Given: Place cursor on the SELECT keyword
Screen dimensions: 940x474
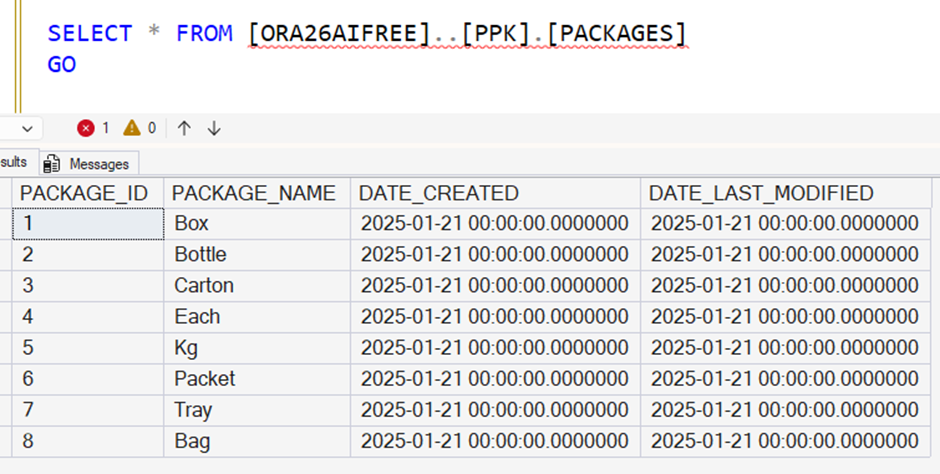Looking at the screenshot, I should point(89,33).
